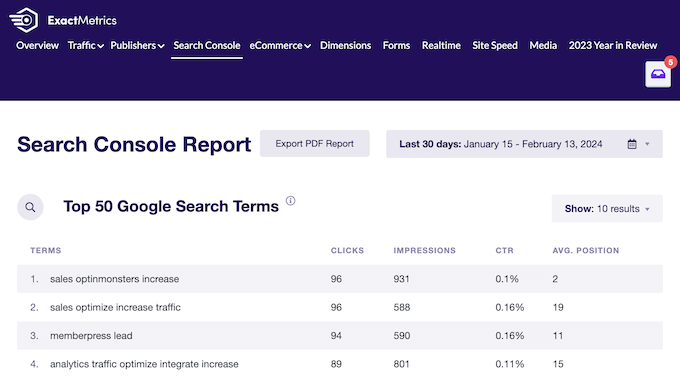Click the CTR column header

coord(504,251)
